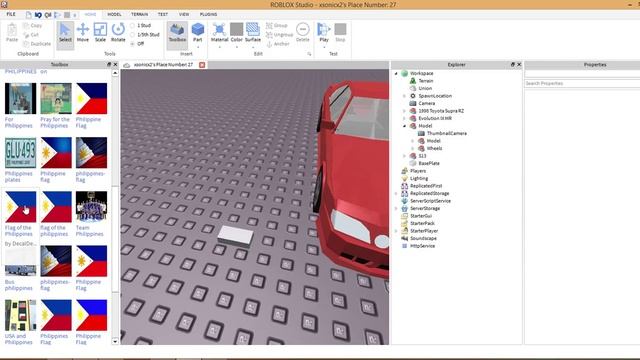Expand the 1998 Toyota Supra RZ node
The width and height of the screenshot is (640, 360).
click(404, 111)
